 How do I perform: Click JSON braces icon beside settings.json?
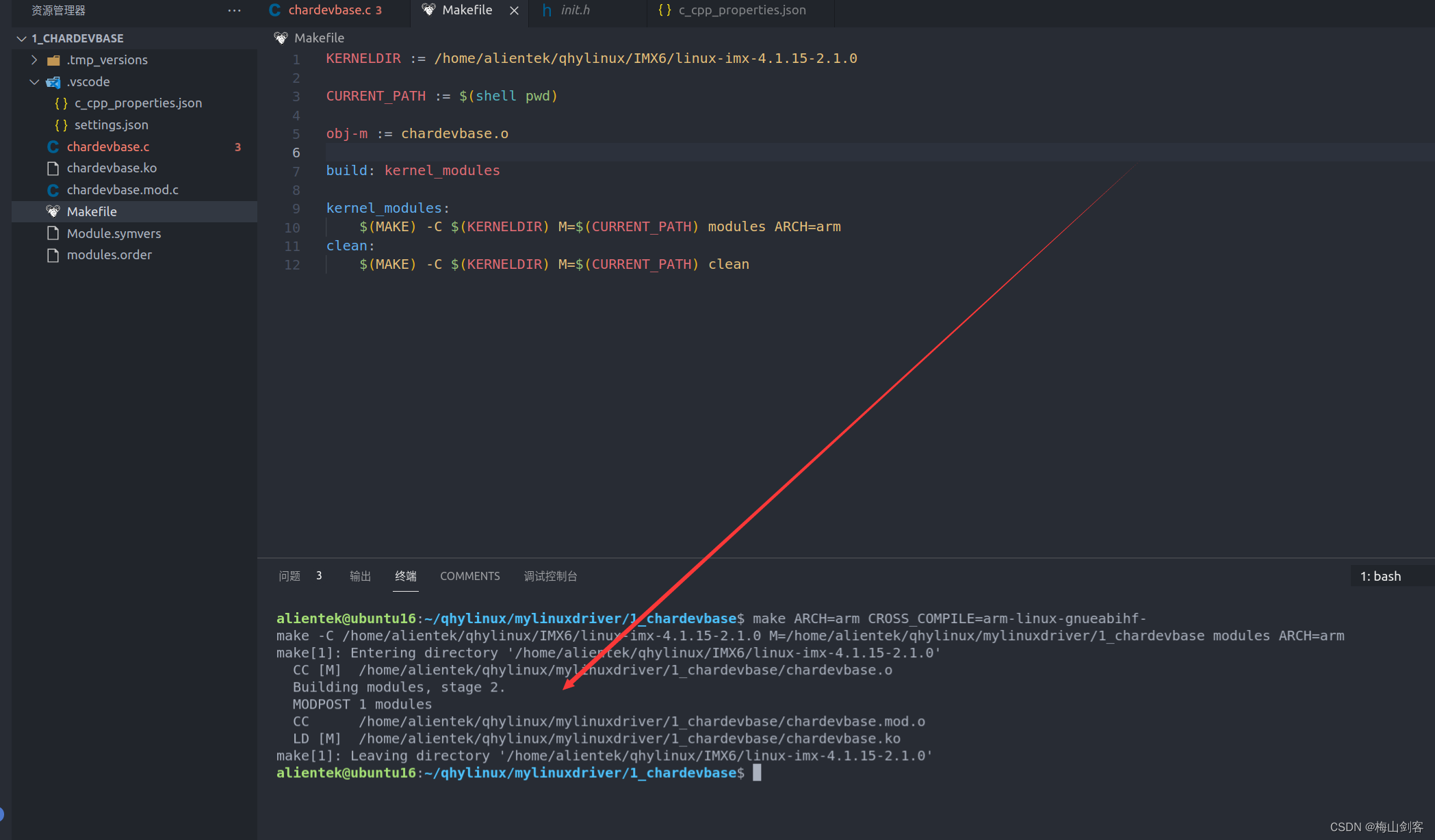coord(61,124)
